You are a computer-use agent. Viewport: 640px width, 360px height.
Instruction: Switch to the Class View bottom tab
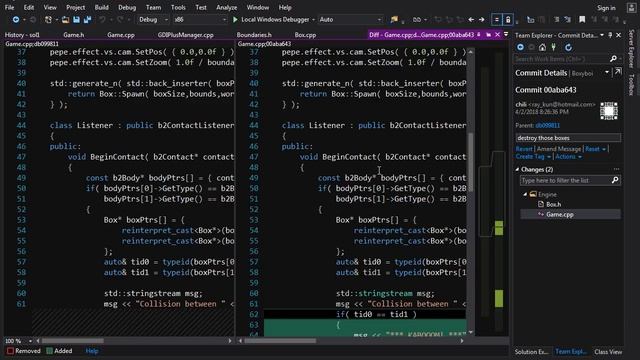click(608, 352)
